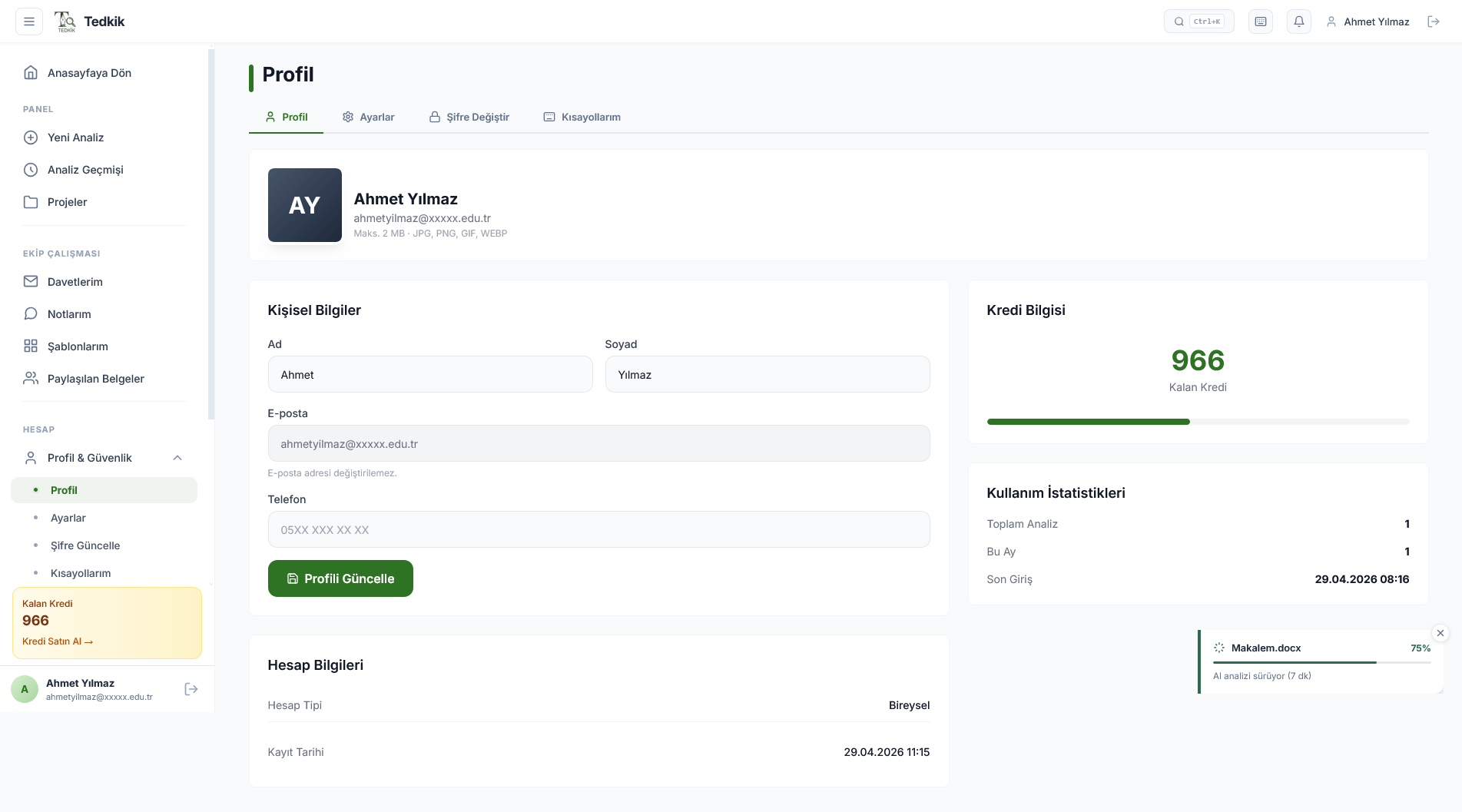This screenshot has height=812, width=1462.
Task: Click the Davetlerim envelope icon
Action: [31, 281]
